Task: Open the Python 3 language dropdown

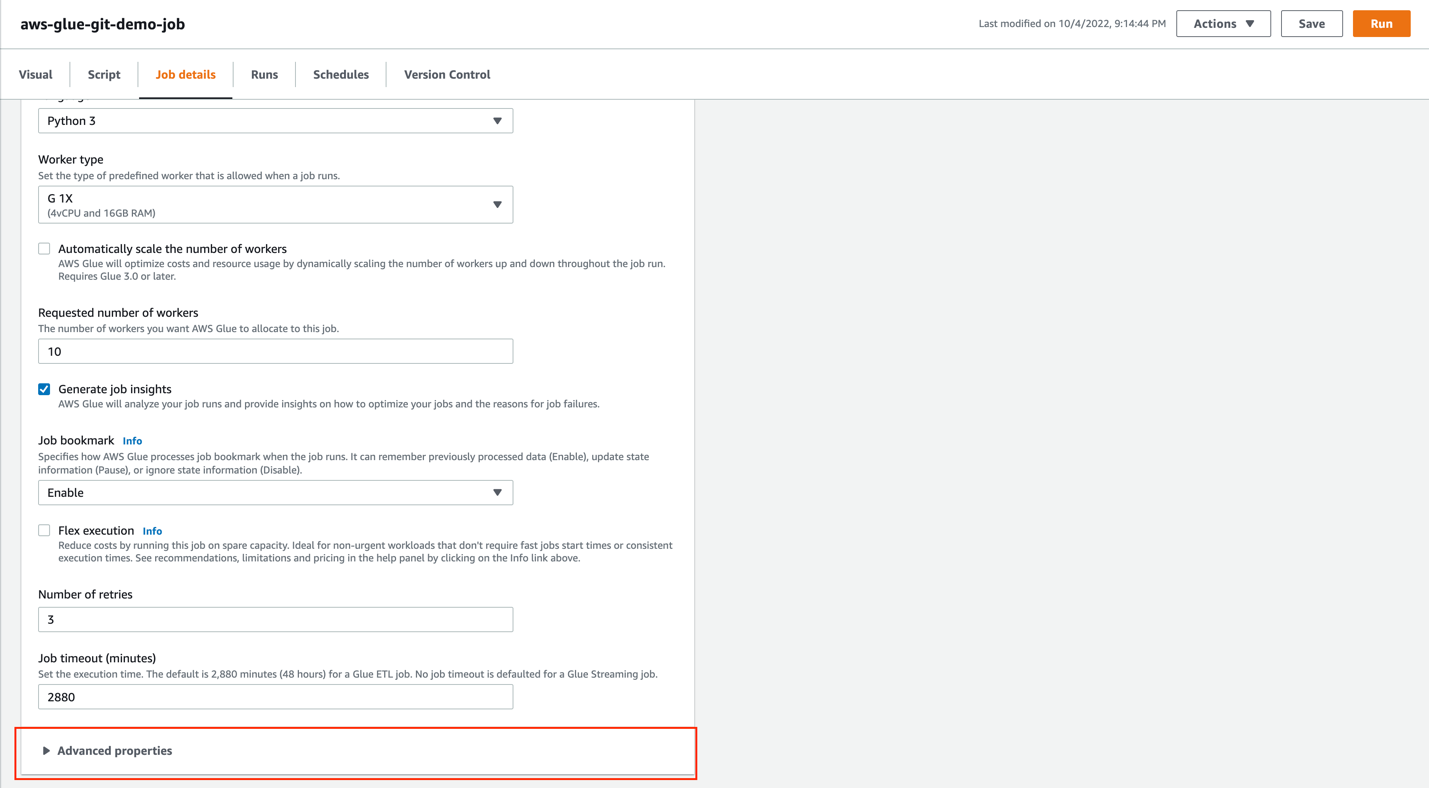Action: pos(275,121)
